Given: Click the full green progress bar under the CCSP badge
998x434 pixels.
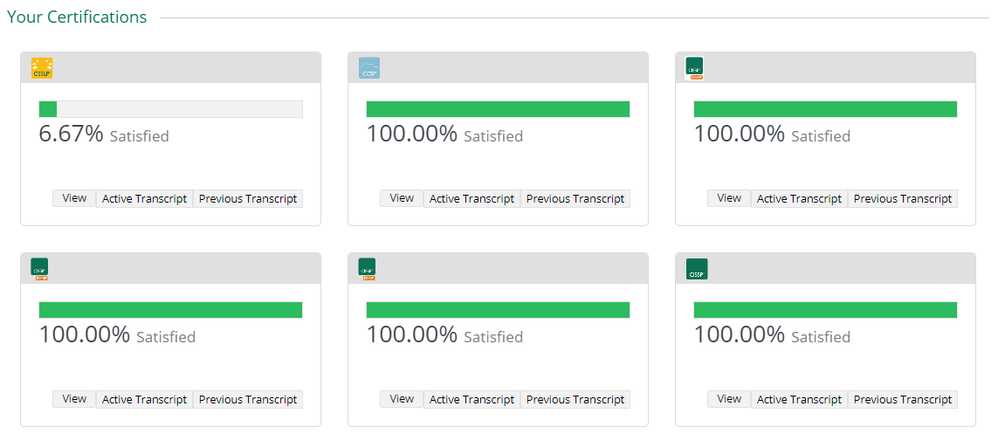Looking at the screenshot, I should (x=498, y=109).
